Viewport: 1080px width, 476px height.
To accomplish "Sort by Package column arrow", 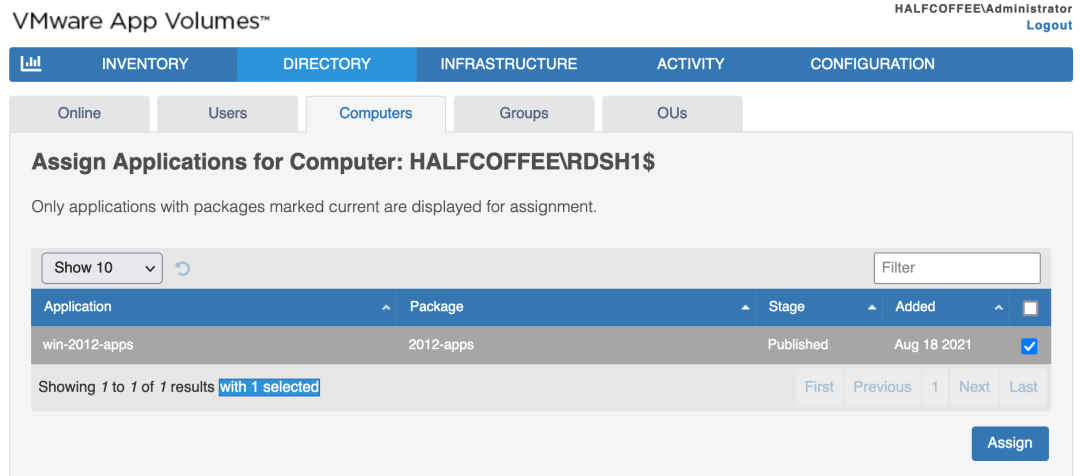I will 745,308.
